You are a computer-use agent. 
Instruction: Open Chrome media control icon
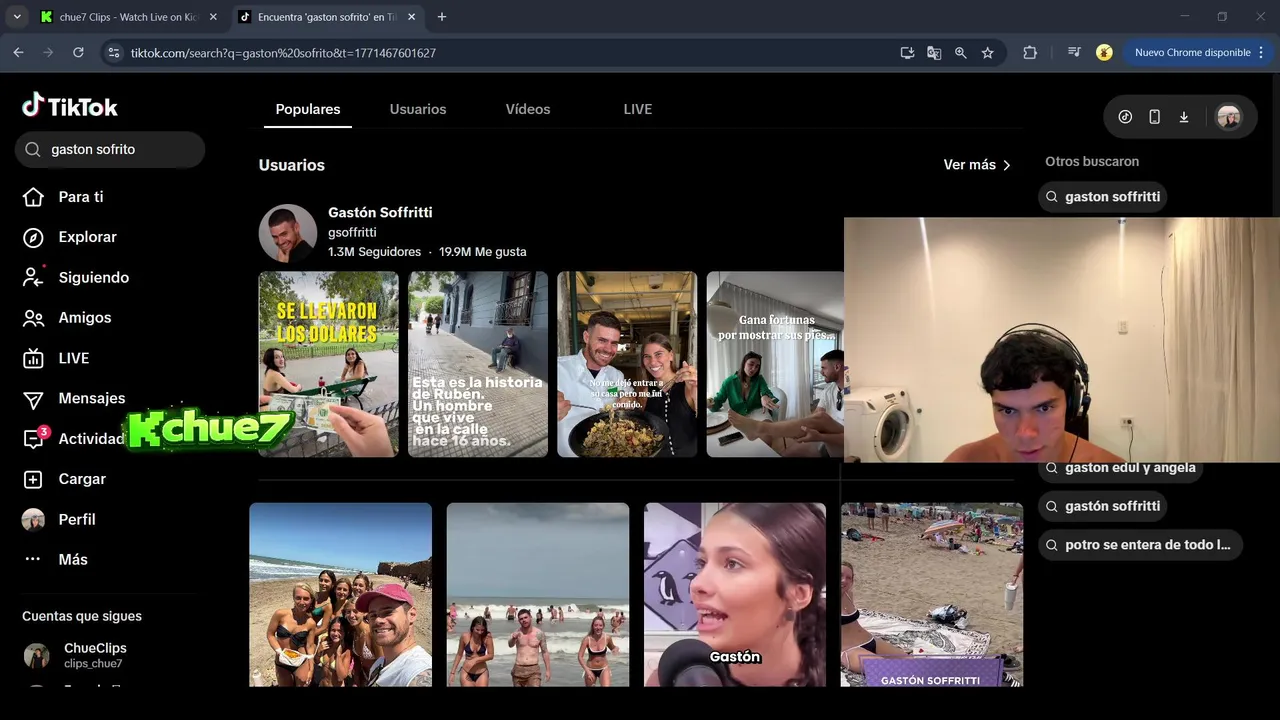pos(1074,53)
